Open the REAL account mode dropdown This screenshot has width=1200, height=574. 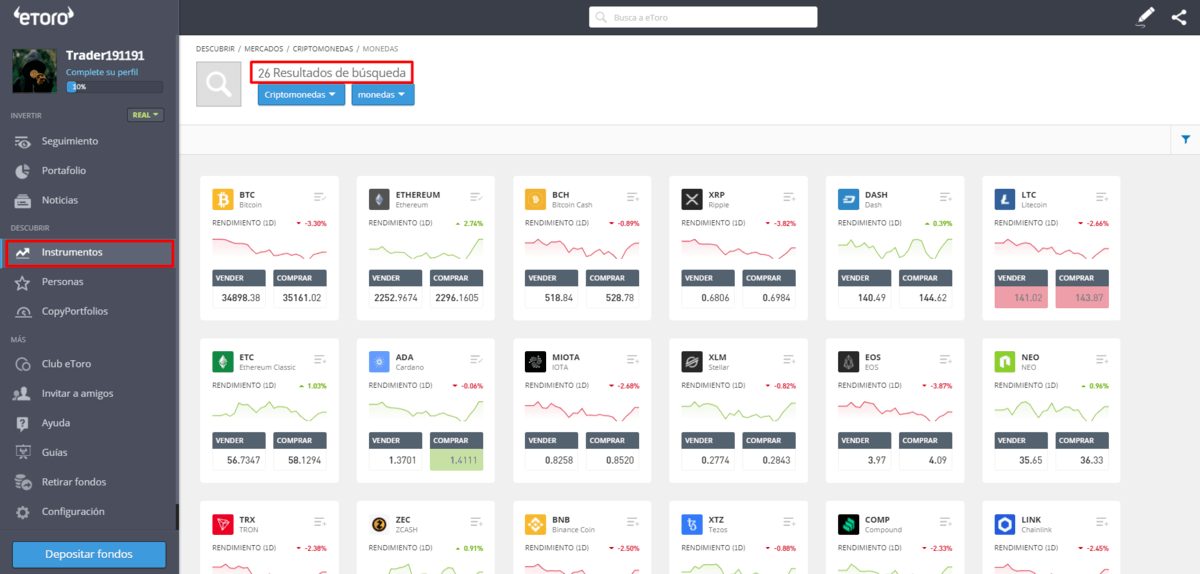pos(146,115)
